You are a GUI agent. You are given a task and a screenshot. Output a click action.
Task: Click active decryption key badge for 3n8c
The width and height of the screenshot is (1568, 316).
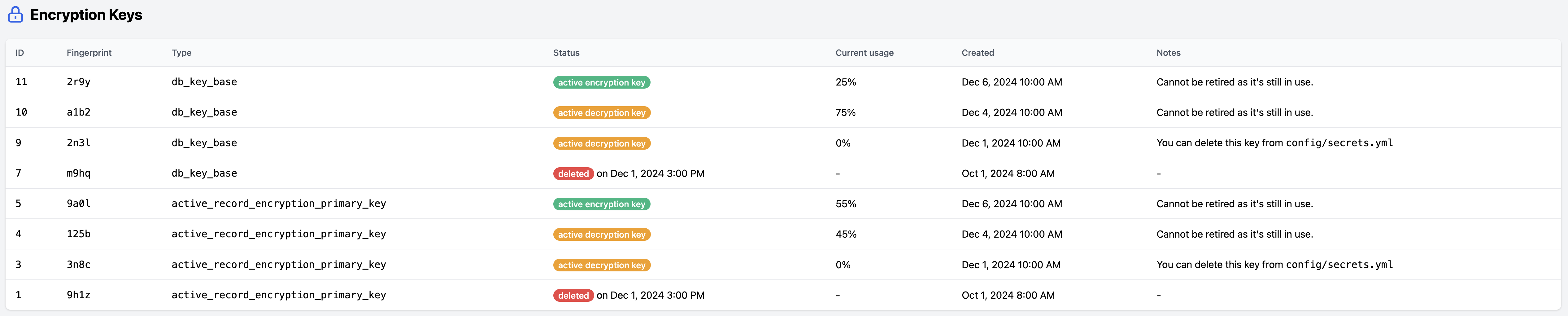tap(602, 265)
